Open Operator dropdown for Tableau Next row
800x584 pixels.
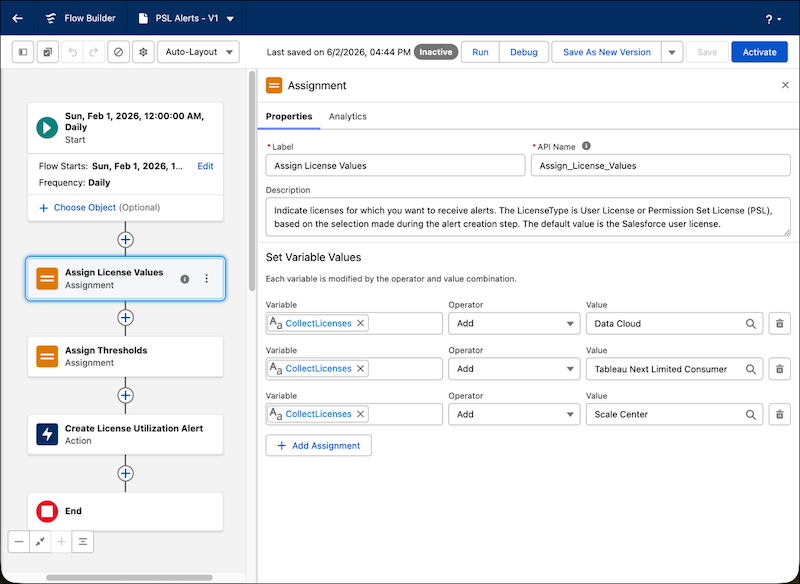click(x=514, y=369)
